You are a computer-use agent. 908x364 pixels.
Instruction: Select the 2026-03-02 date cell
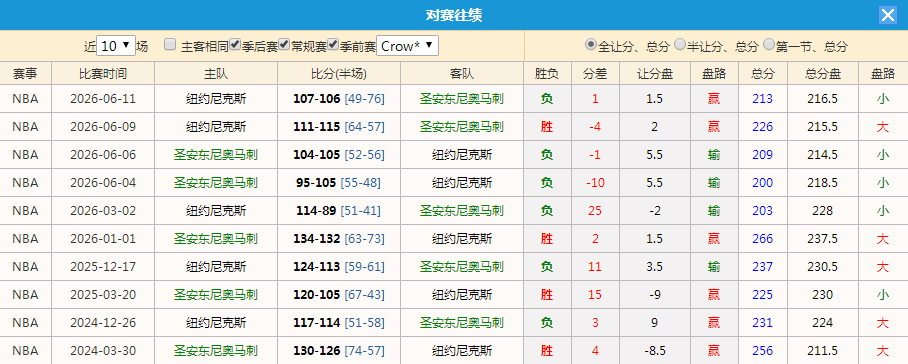click(x=103, y=211)
